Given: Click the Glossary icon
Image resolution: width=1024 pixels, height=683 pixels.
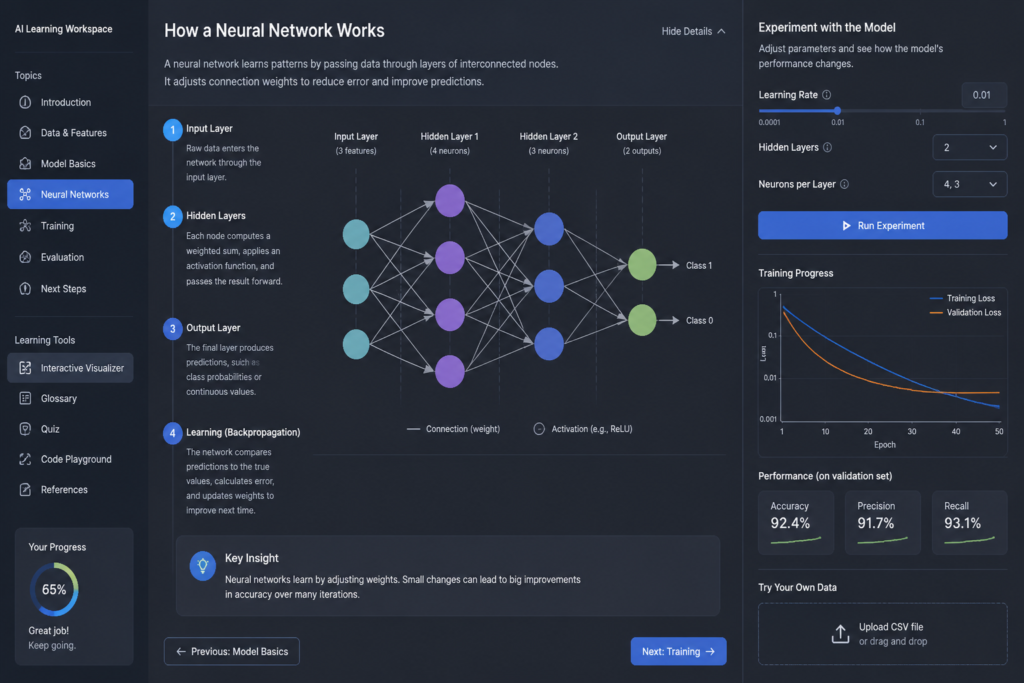Looking at the screenshot, I should coord(25,398).
